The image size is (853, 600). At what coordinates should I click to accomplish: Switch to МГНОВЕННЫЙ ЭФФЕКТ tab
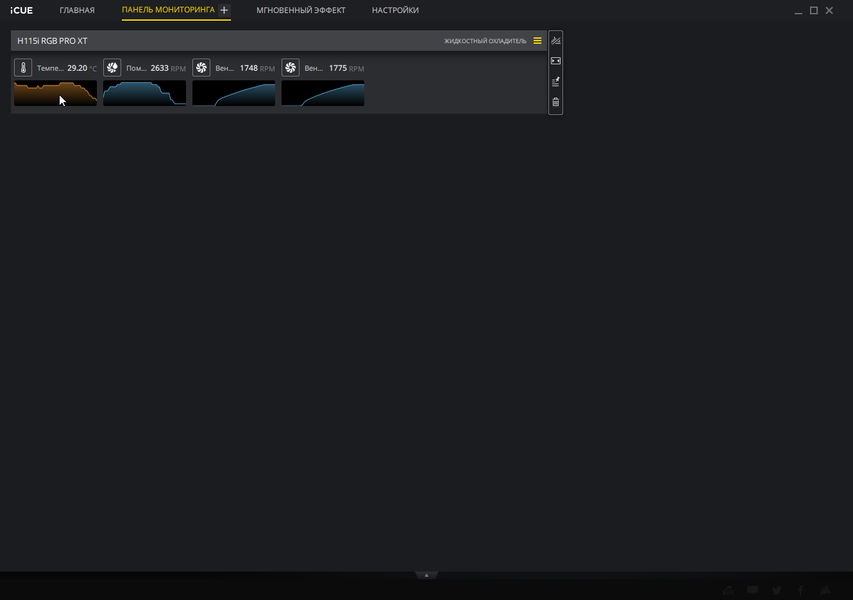point(301,10)
